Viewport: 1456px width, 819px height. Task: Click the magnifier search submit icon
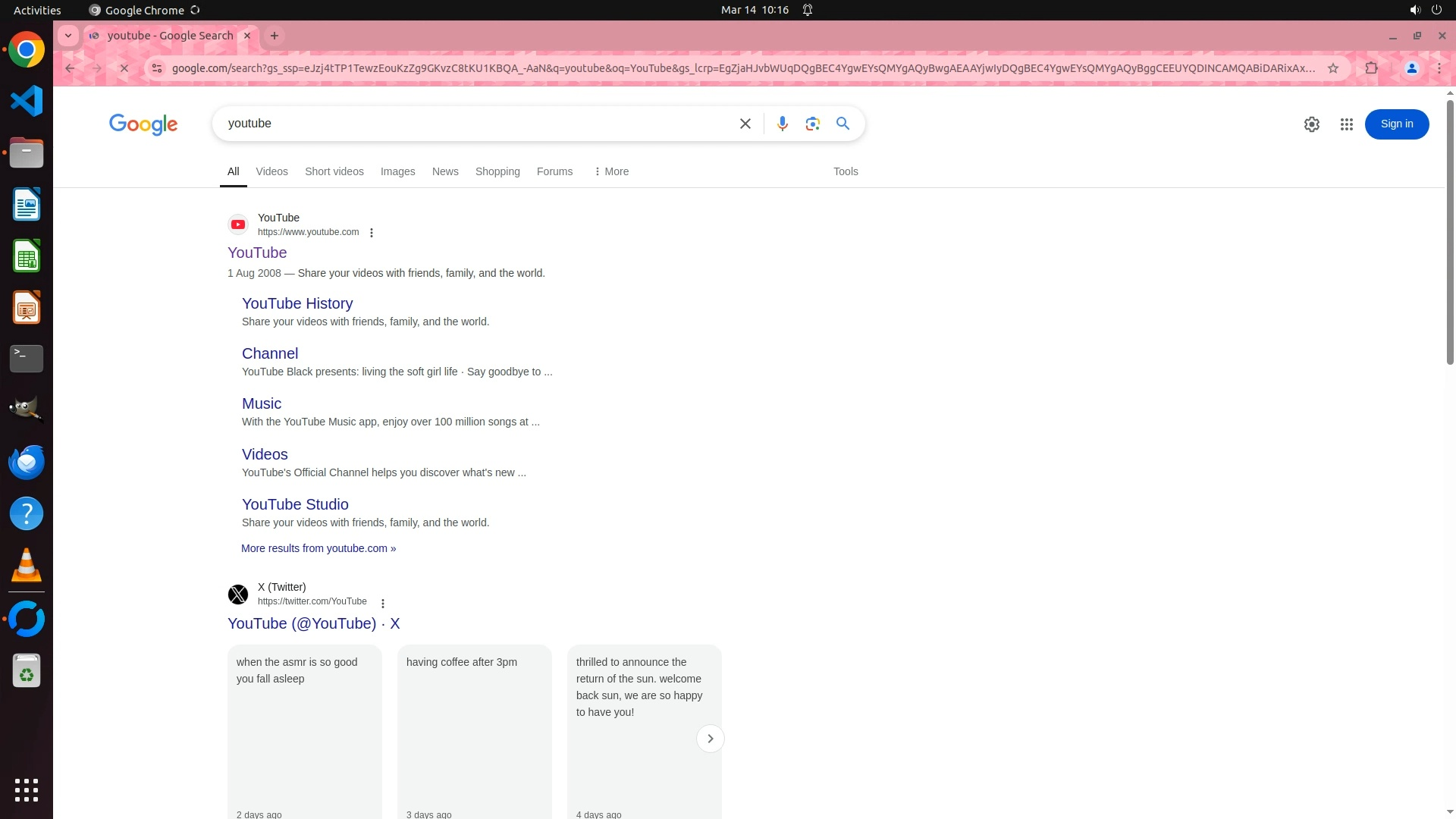pyautogui.click(x=843, y=124)
